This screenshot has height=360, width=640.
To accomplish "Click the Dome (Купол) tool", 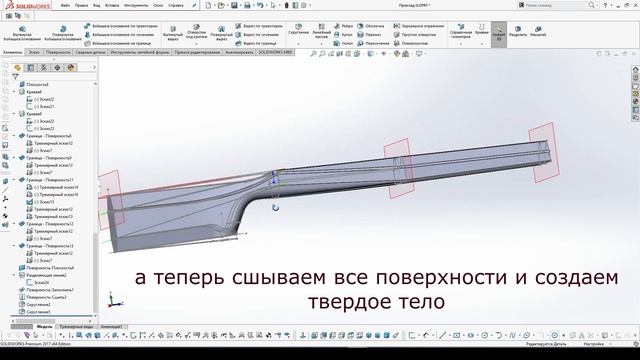I will coord(343,35).
